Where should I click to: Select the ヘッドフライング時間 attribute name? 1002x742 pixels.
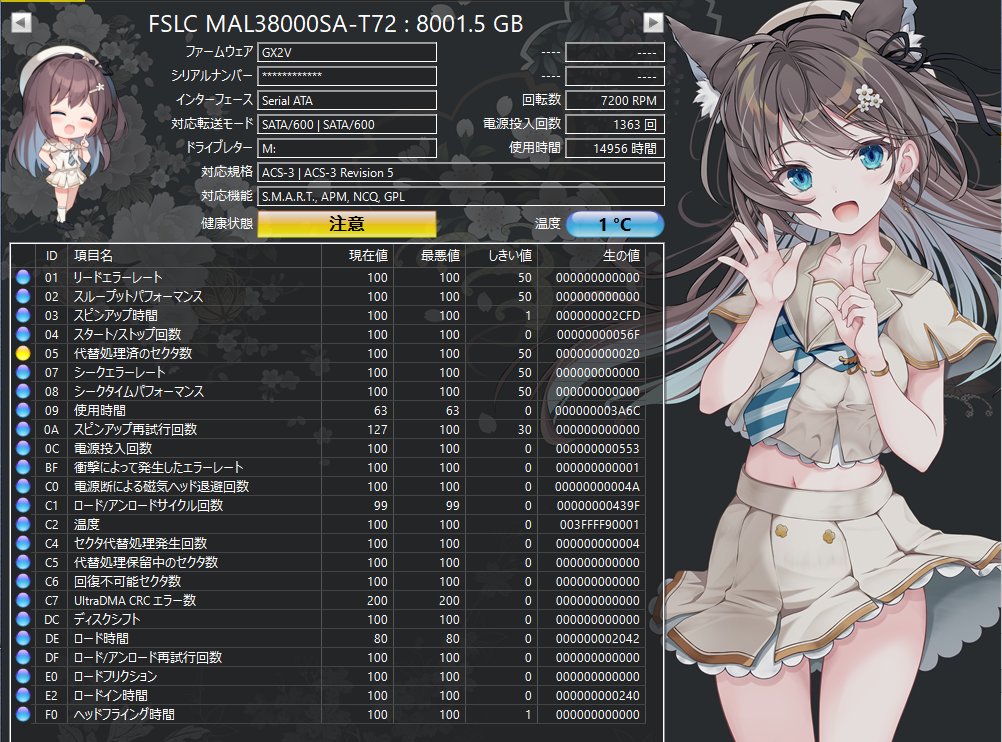(124, 714)
